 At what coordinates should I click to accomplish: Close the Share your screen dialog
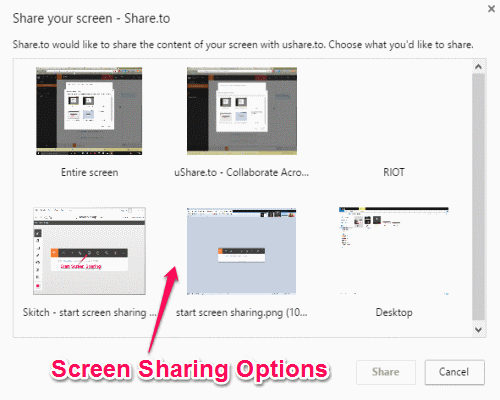pos(491,9)
